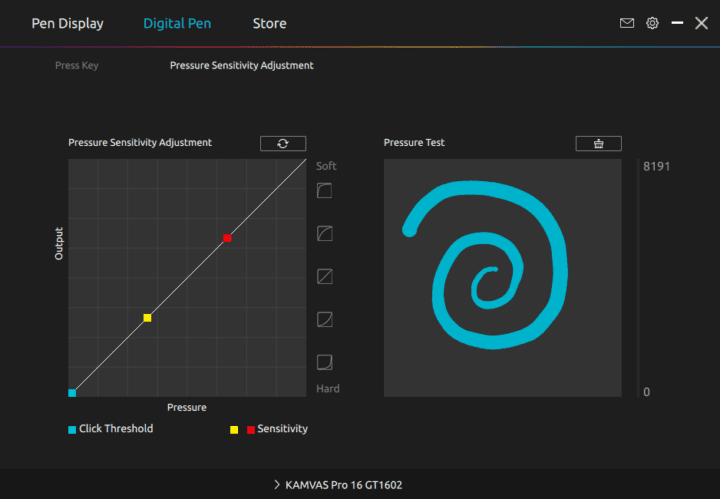Reset the pressure sensitivity curve
This screenshot has width=720, height=499.
pos(283,143)
